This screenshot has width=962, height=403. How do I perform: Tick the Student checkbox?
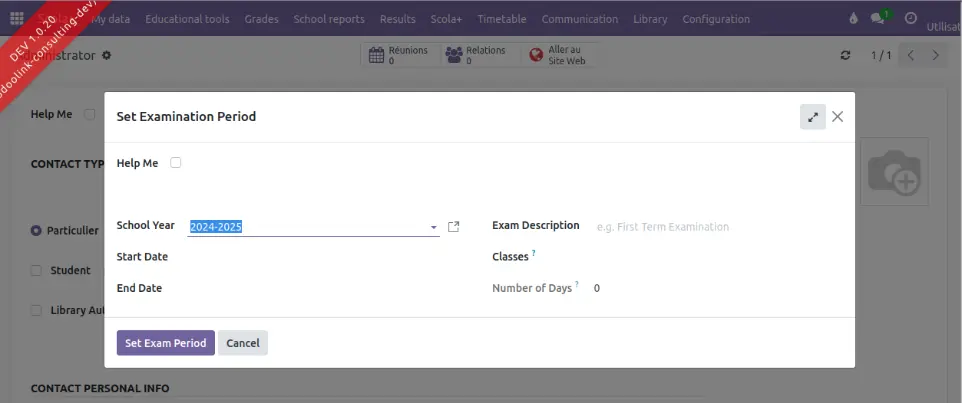[x=36, y=270]
